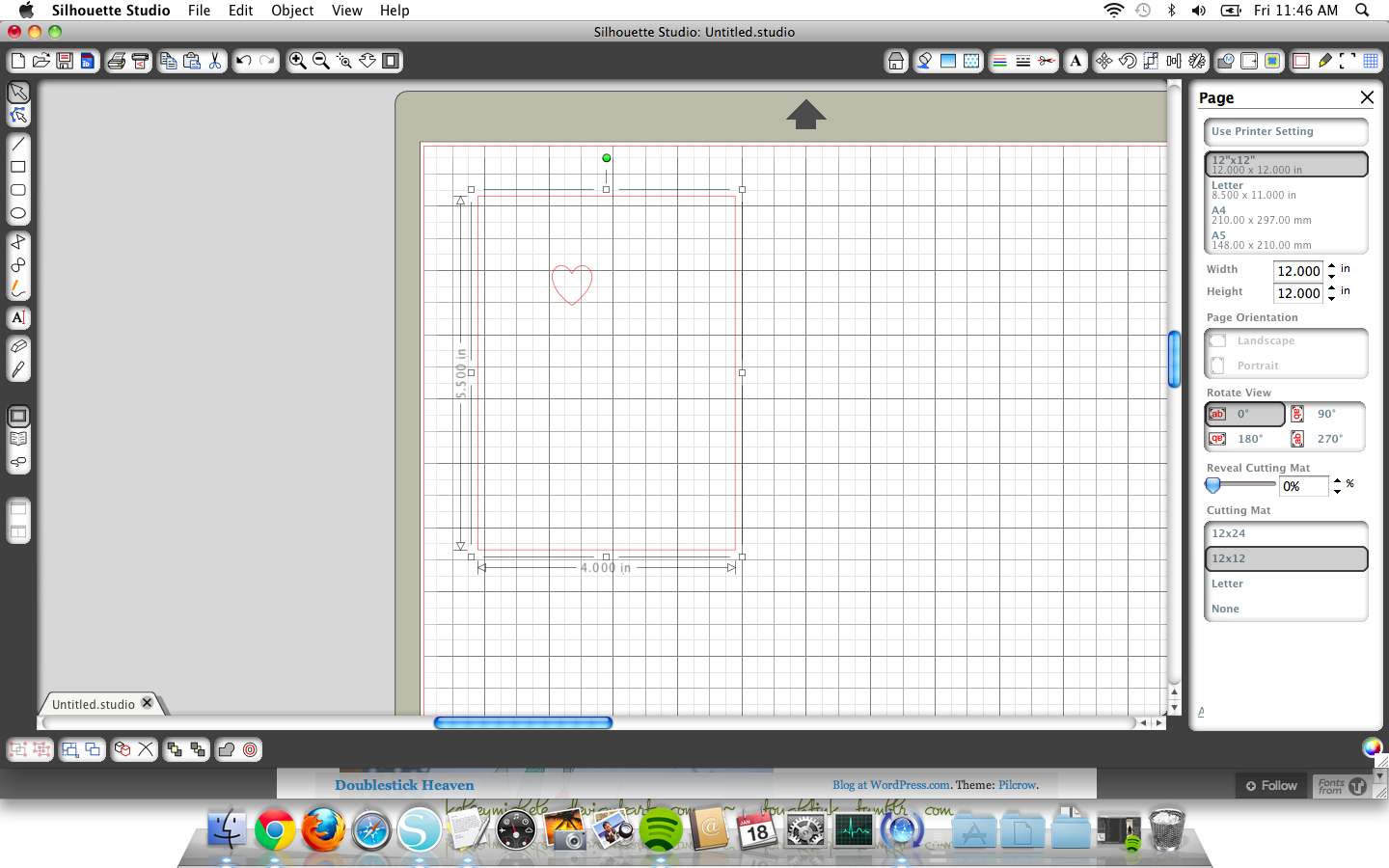Activate the Text tool

click(x=18, y=317)
